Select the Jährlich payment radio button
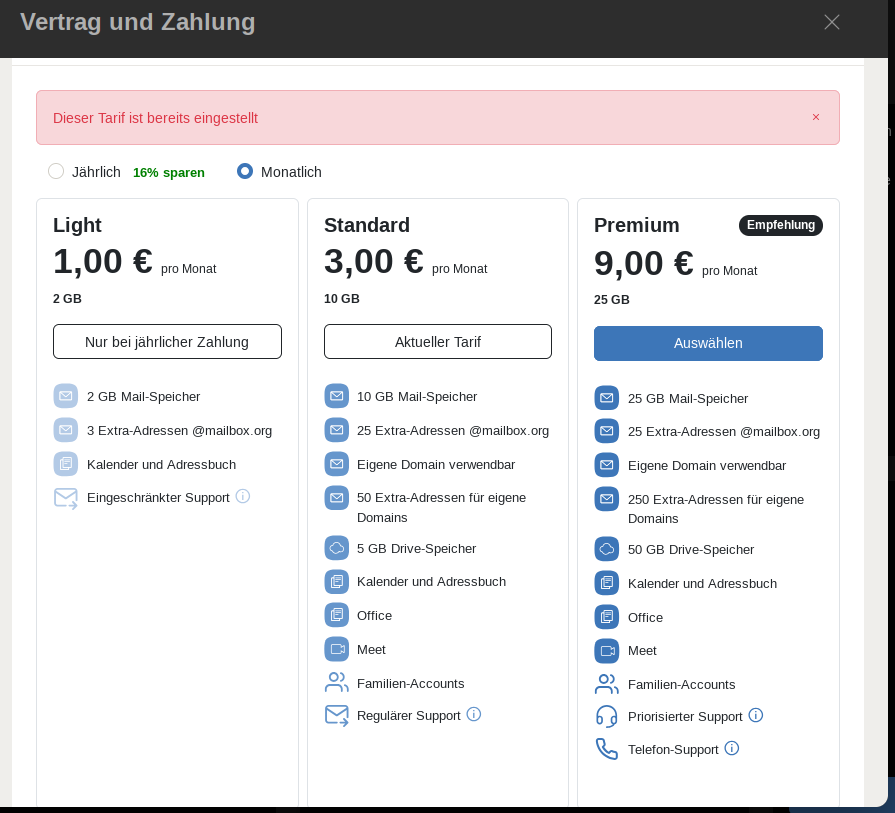Viewport: 895px width, 813px height. tap(56, 171)
